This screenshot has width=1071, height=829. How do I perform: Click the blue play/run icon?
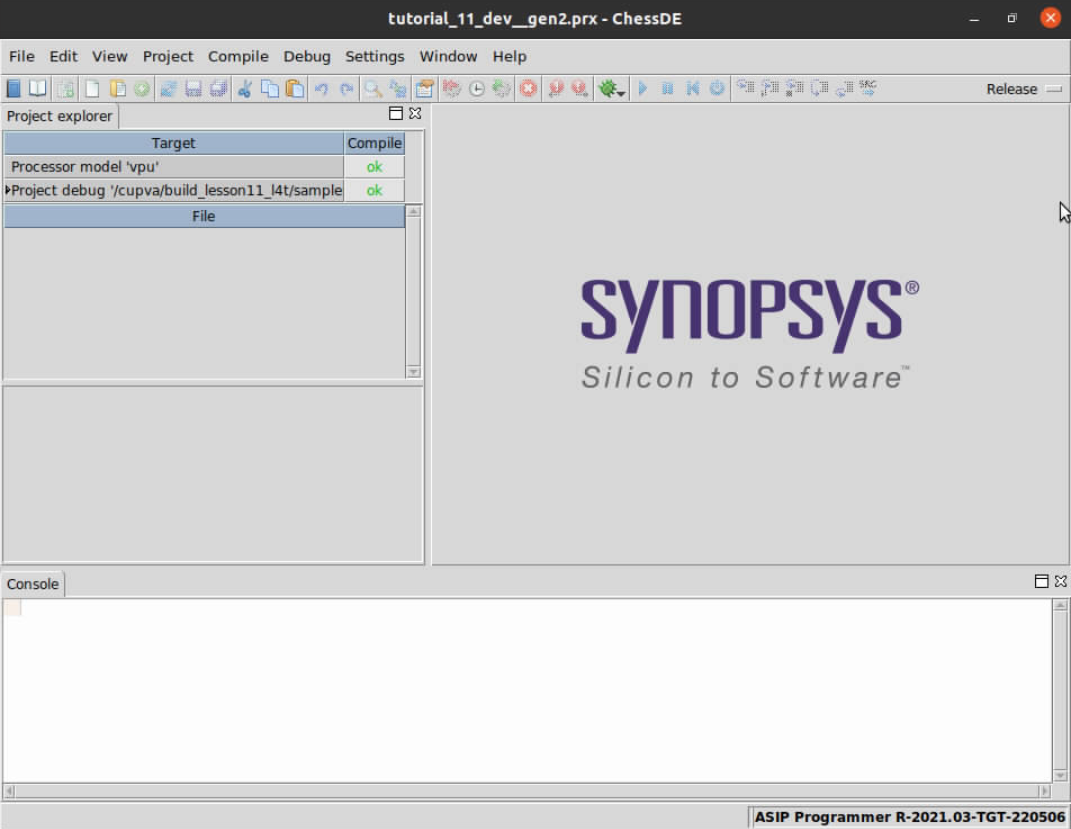643,89
